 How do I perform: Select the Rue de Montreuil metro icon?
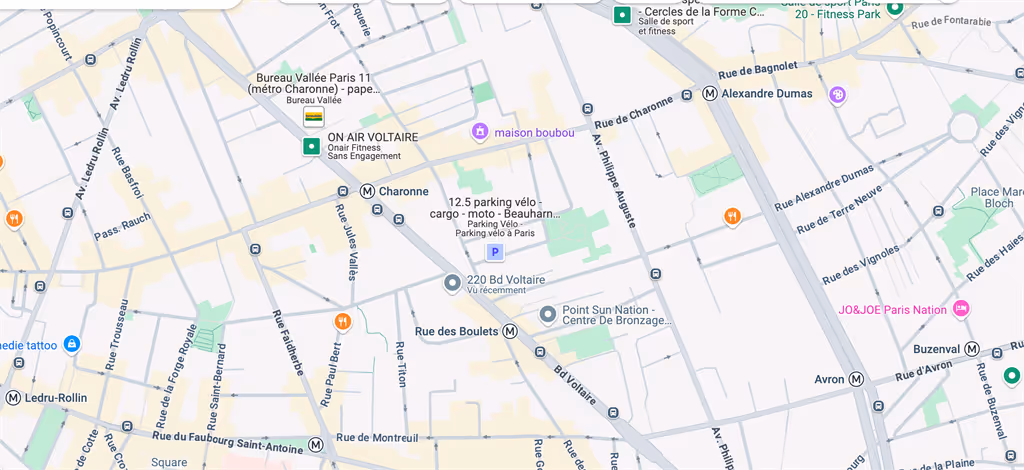tap(316, 445)
